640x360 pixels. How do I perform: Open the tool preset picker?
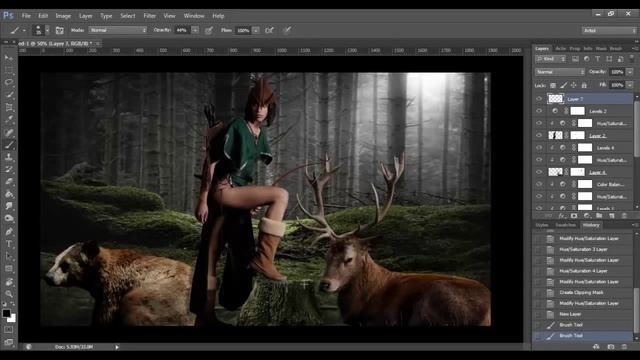17,30
